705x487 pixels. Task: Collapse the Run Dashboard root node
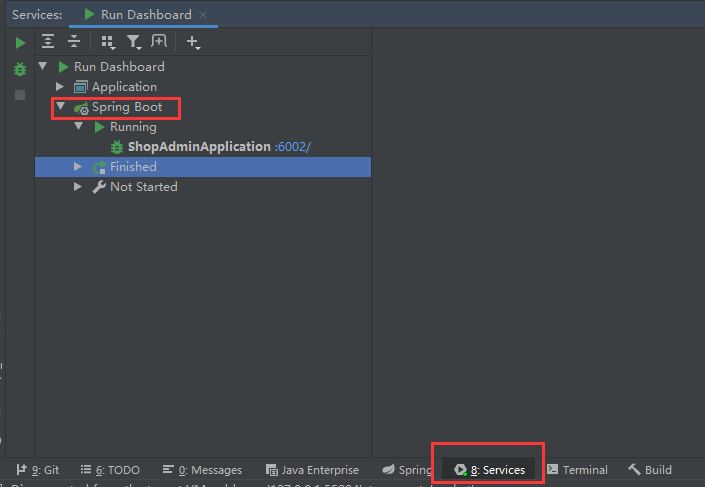(x=43, y=67)
